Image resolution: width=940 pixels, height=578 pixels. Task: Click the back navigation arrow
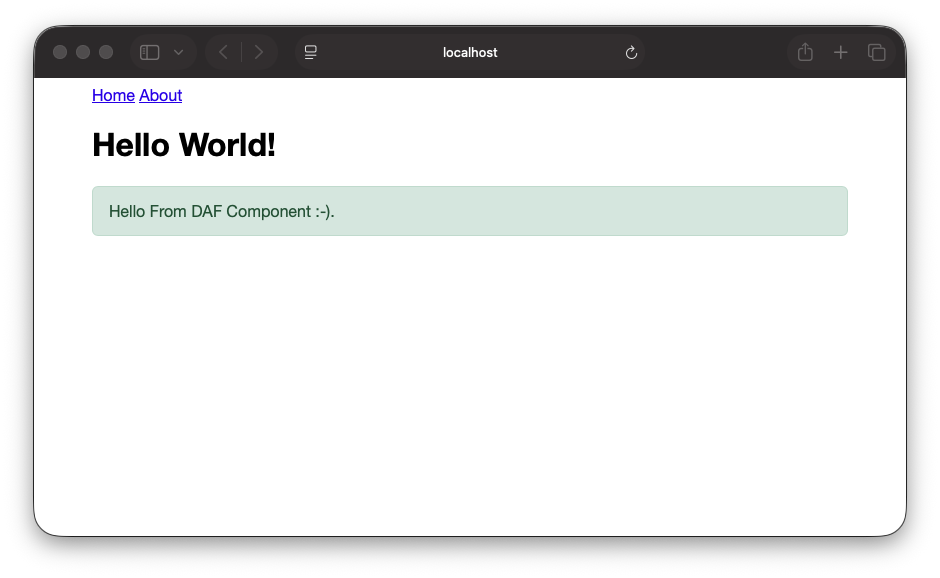pos(222,52)
